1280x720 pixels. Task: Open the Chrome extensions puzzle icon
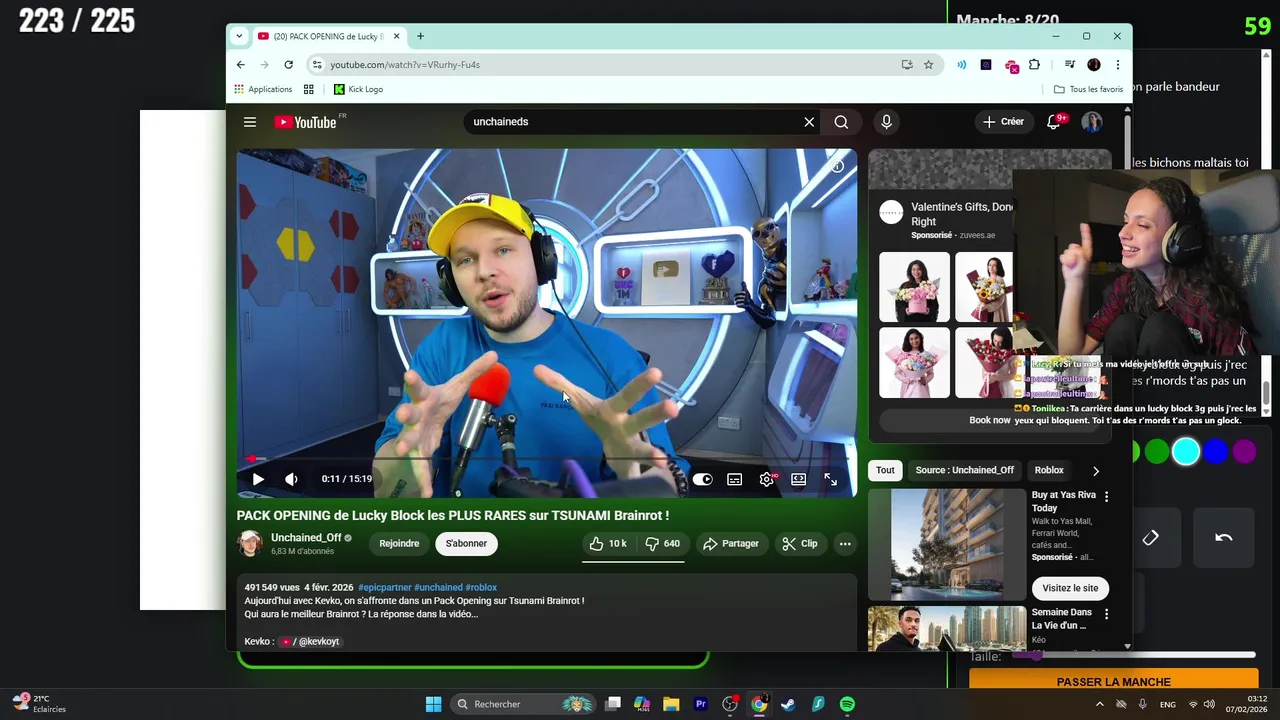1034,64
